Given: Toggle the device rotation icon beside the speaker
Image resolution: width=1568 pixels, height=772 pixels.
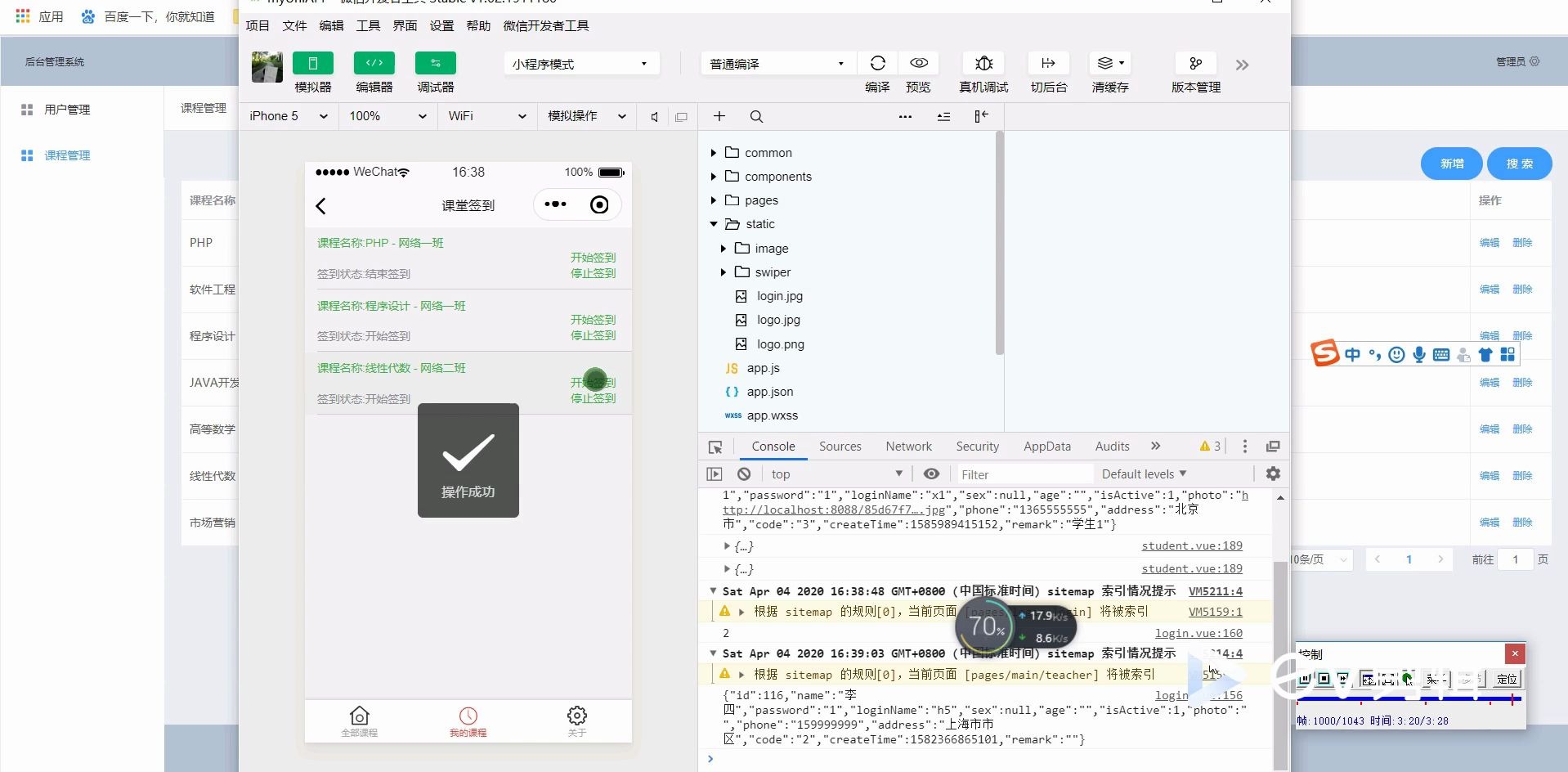Looking at the screenshot, I should (682, 116).
